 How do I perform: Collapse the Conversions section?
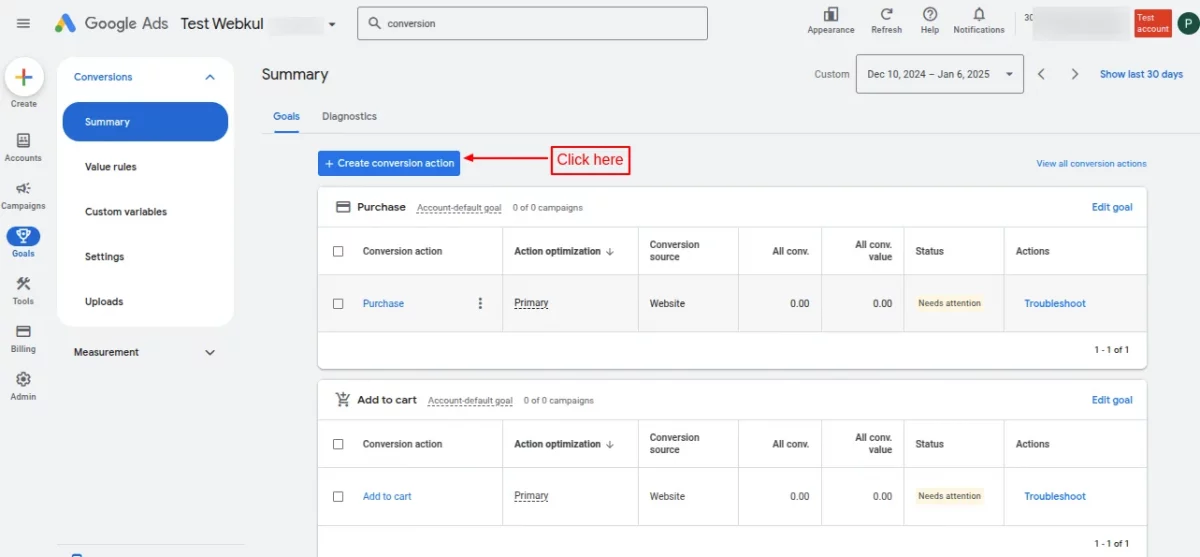[x=209, y=77]
